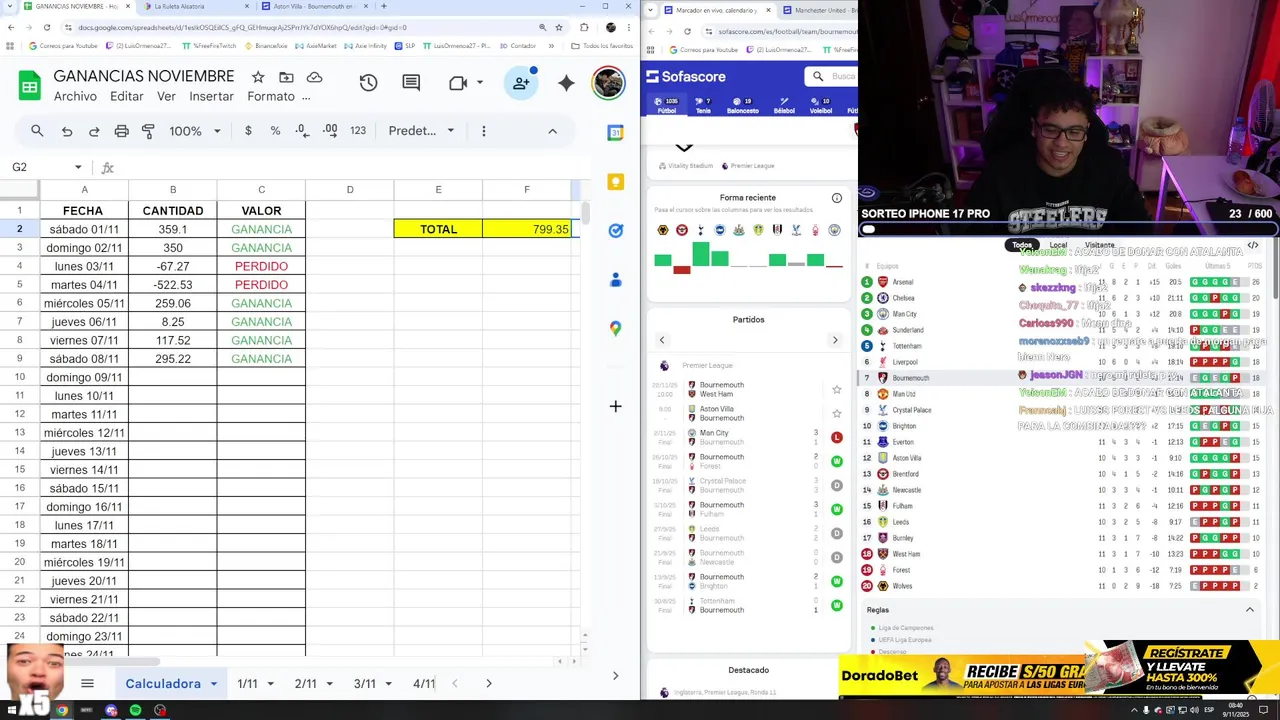
Task: Start a Meet call camera icon
Action: click(459, 83)
